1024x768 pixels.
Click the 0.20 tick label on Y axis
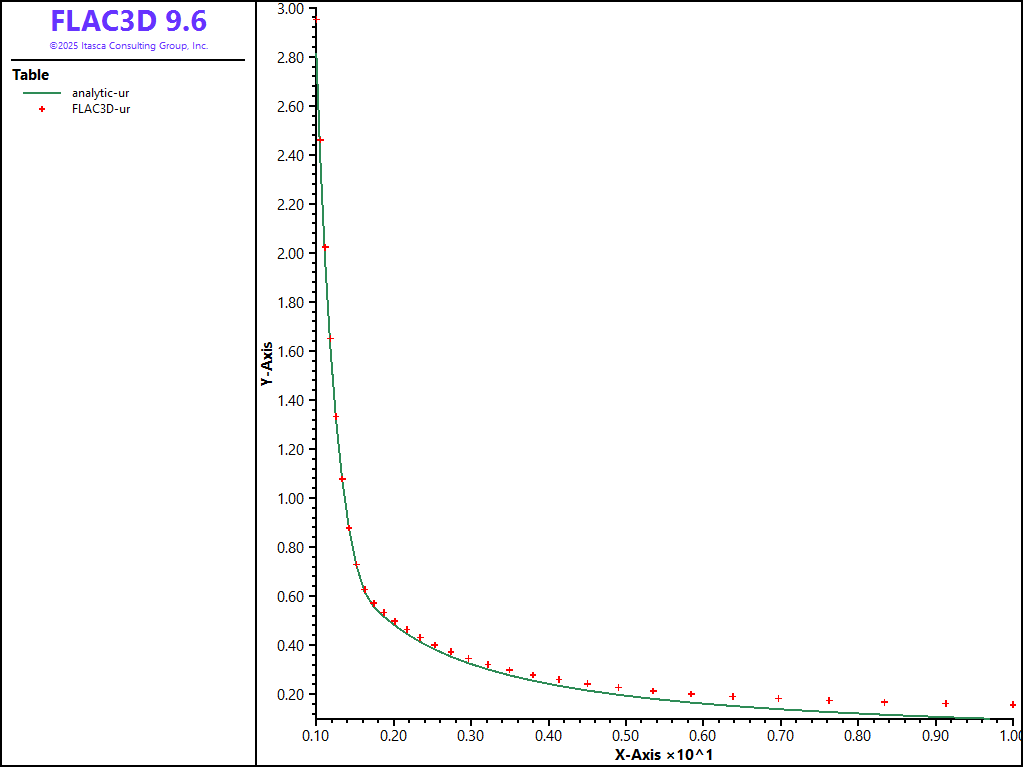point(290,695)
